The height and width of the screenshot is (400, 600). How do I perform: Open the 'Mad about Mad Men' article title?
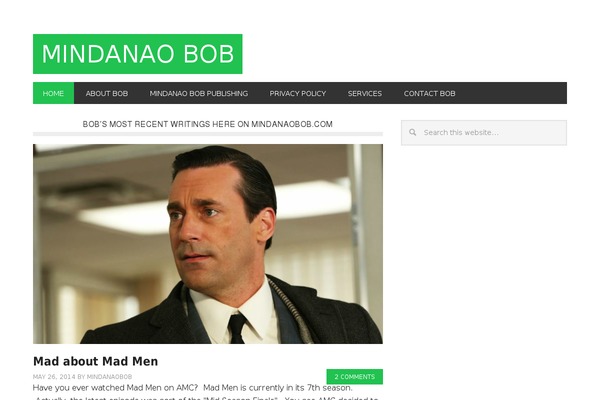(95, 361)
